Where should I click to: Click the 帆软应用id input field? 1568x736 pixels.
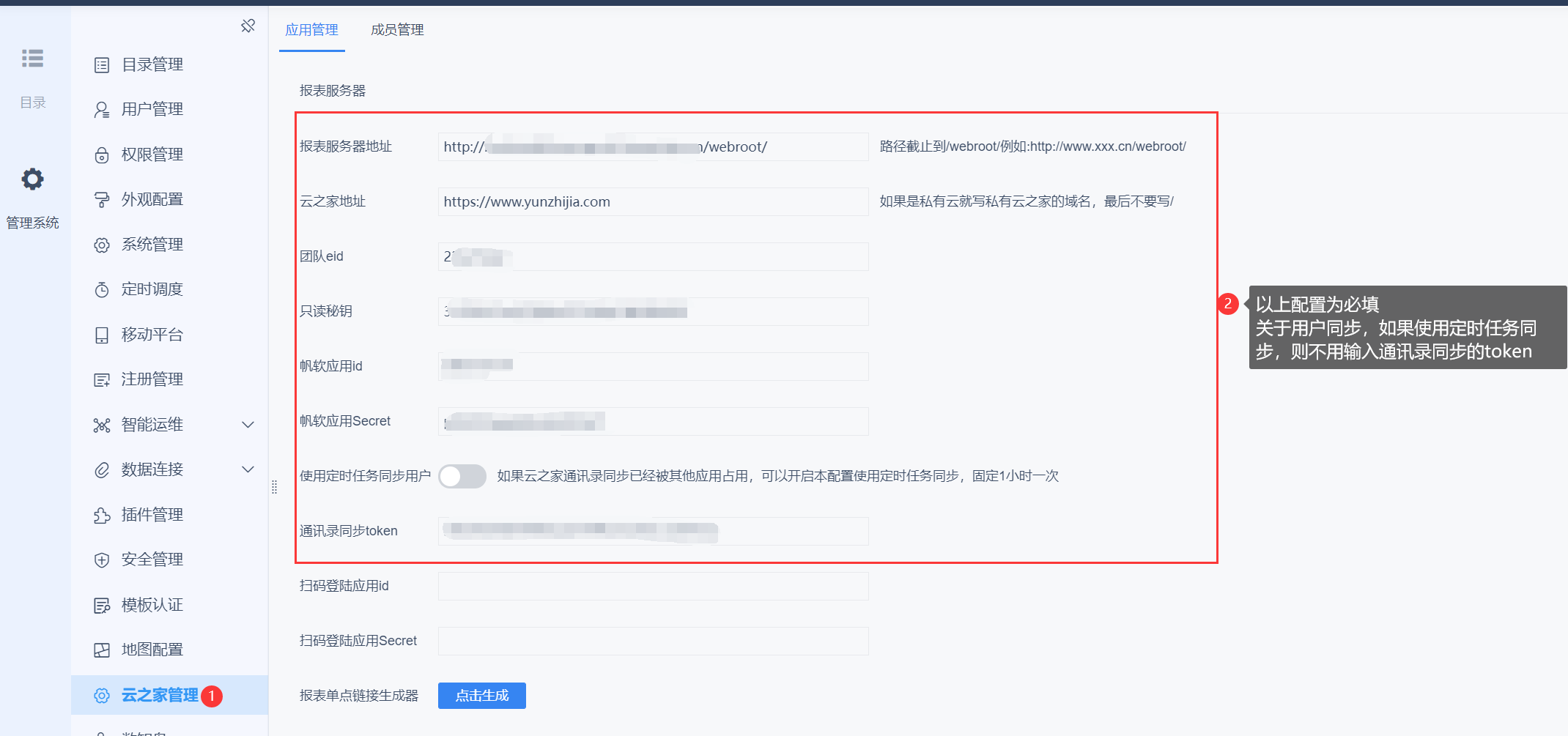(654, 366)
